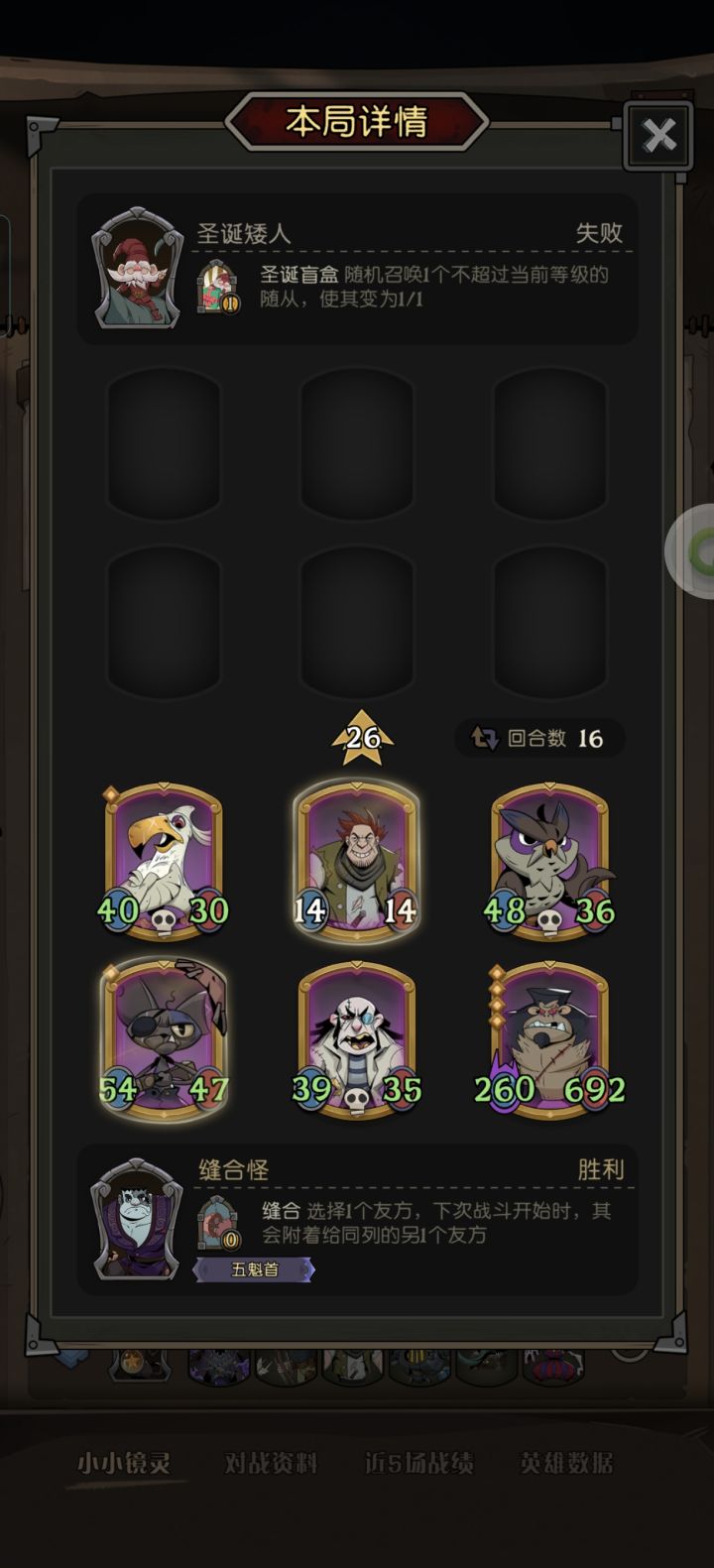The image size is (714, 1568).
Task: Tap the Christmas Dwarf hero portrait
Action: (138, 268)
